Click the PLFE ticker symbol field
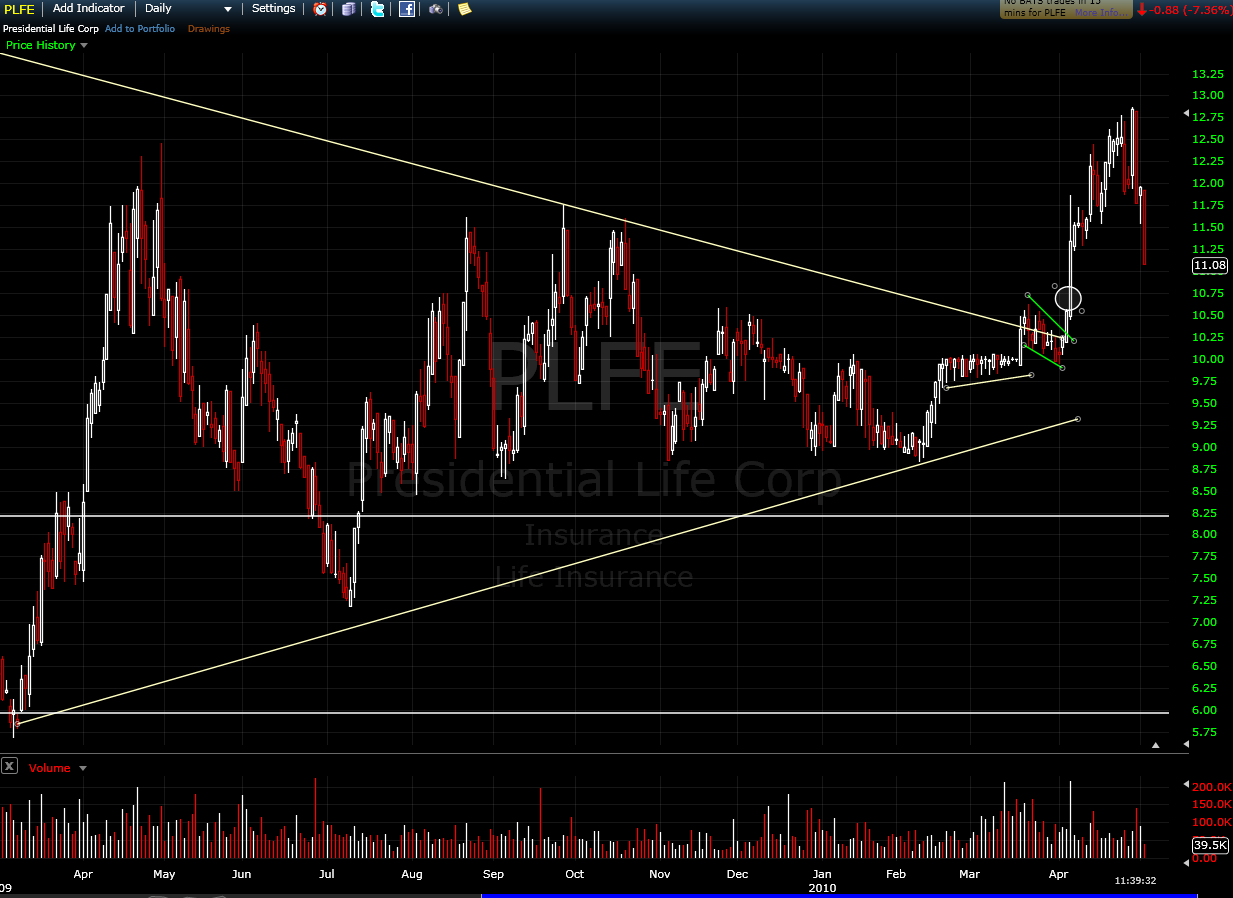 [x=21, y=9]
